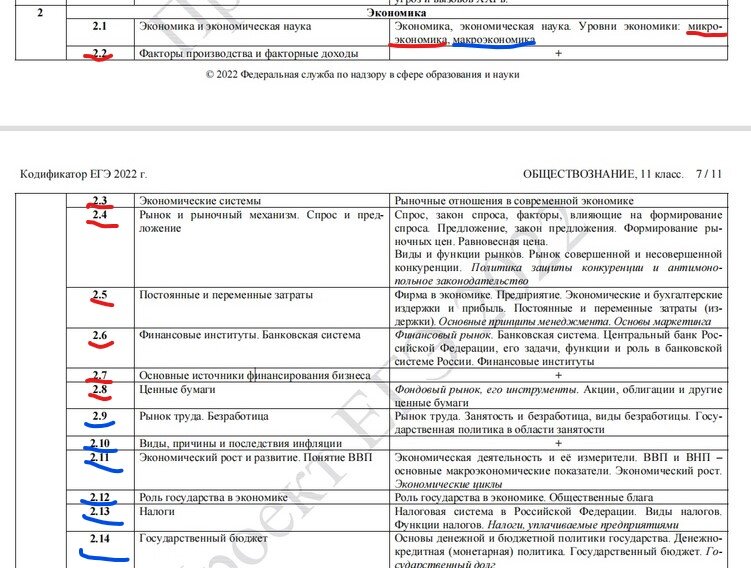The image size is (751, 568).
Task: Select the code cell '2.2'
Action: [100, 53]
